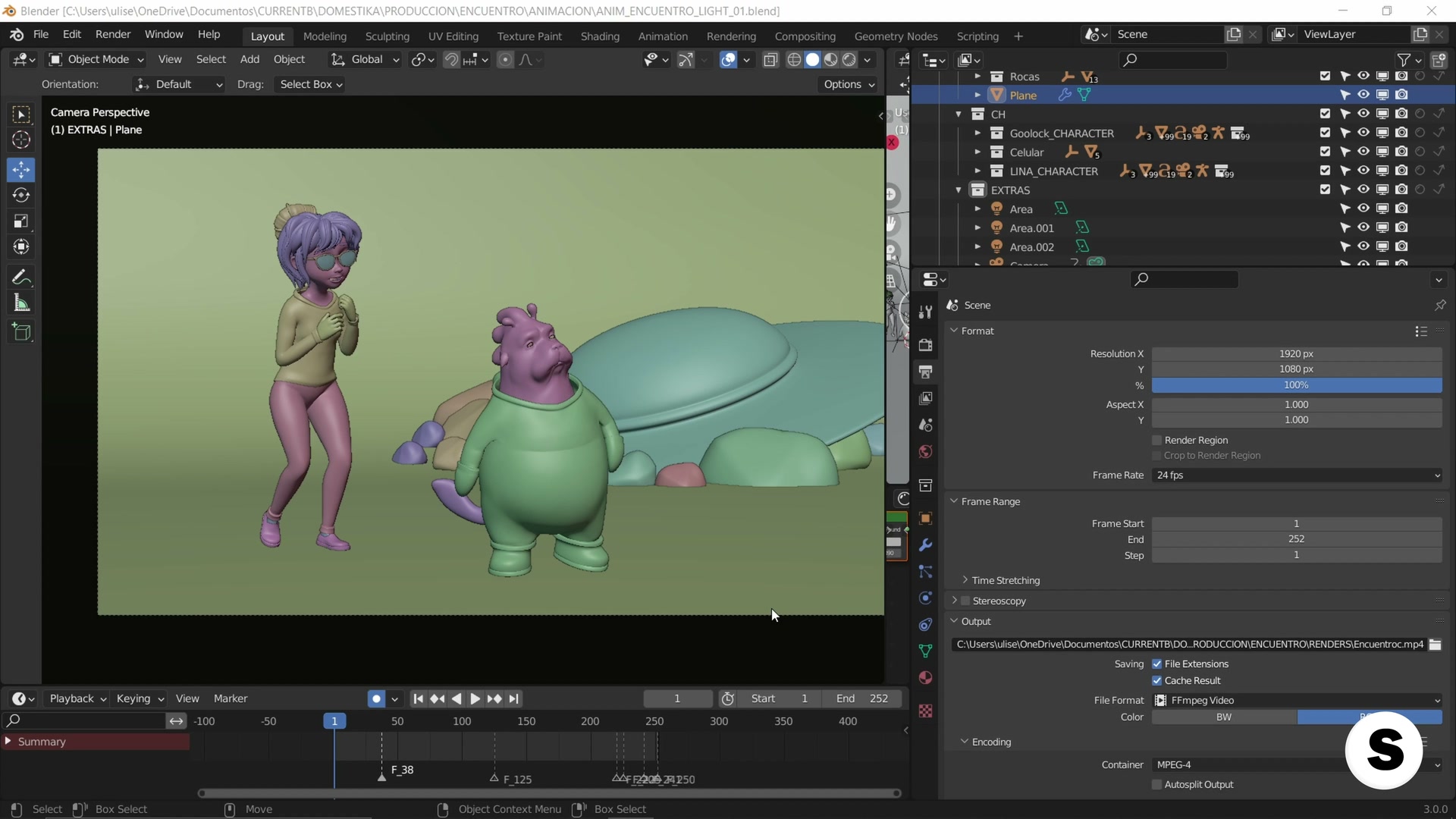Screen dimensions: 1456x819
Task: Open View Layer properties tab
Action: point(925,398)
